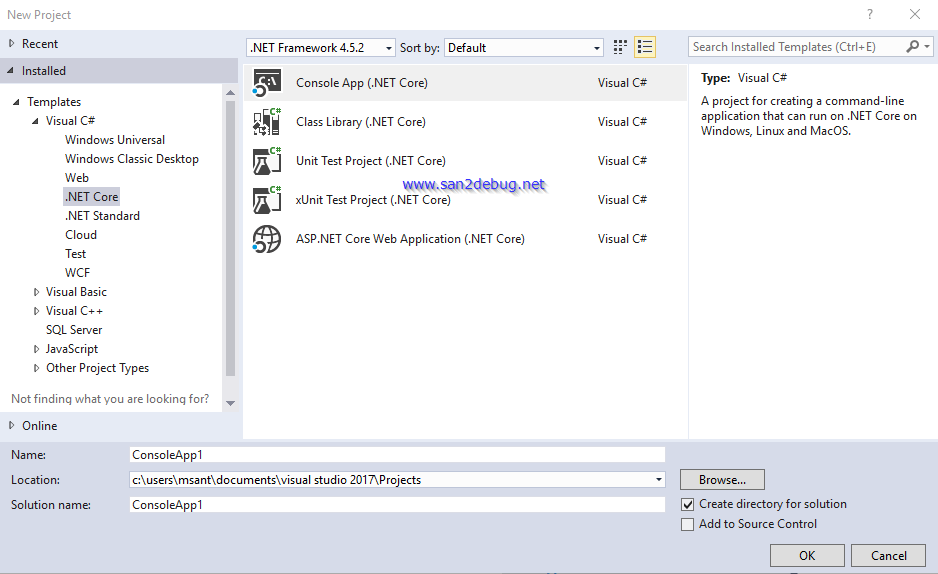
Task: Select the 'Console App (.NET Core)' template name
Action: [361, 83]
